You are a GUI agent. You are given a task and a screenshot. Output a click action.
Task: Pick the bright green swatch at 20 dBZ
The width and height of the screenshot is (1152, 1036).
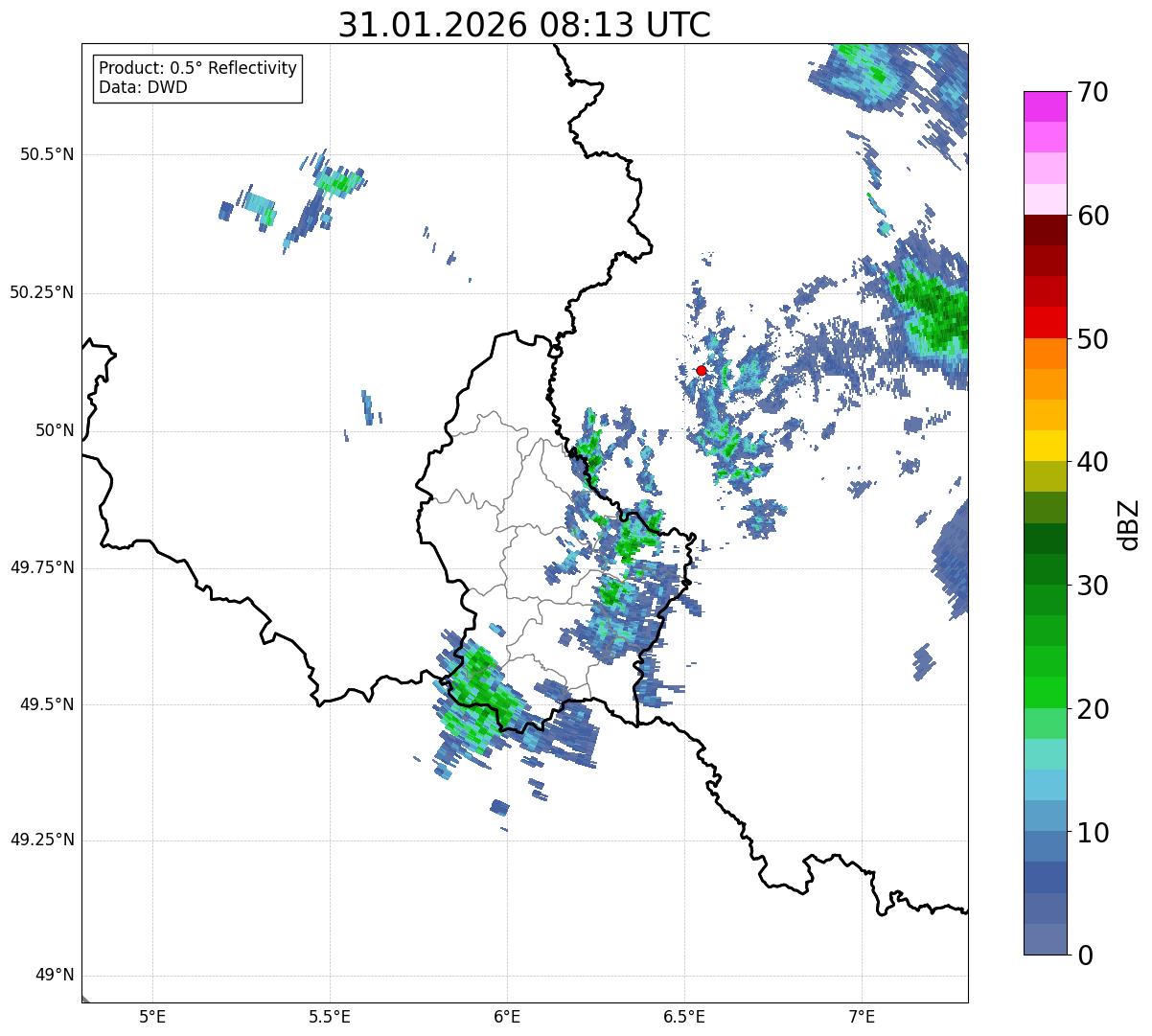point(1046,692)
